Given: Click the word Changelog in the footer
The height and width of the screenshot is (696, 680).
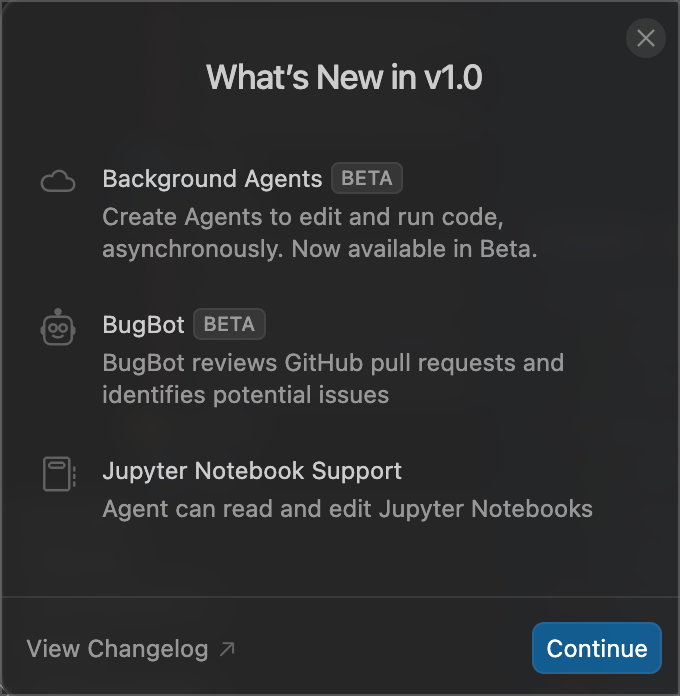Looking at the screenshot, I should [148, 649].
